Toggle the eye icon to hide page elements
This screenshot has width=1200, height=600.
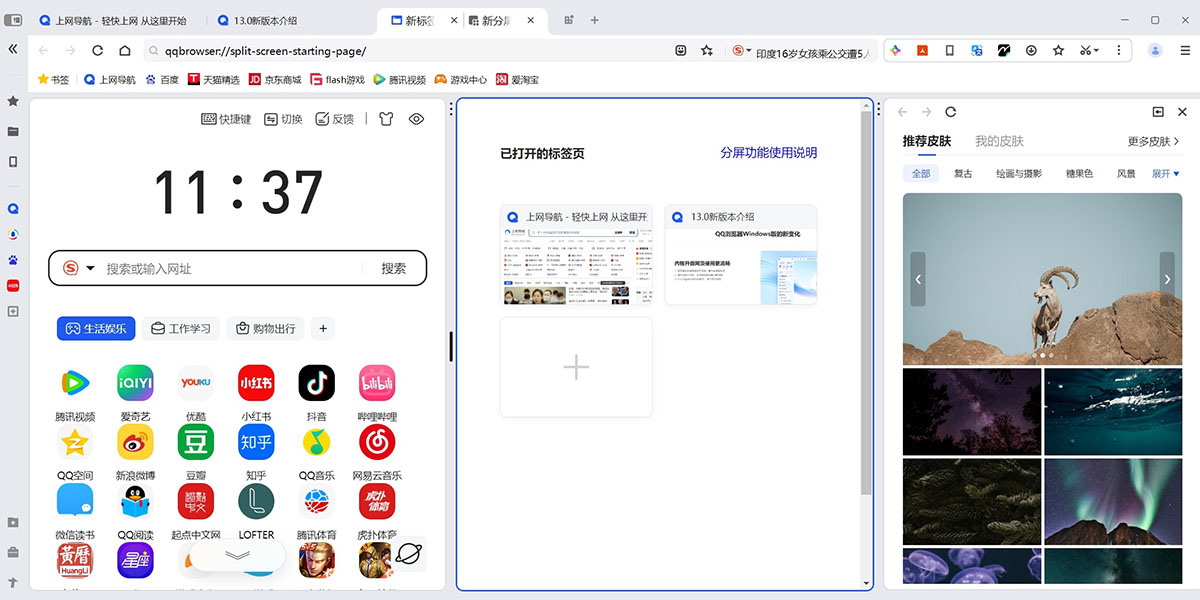[x=416, y=119]
